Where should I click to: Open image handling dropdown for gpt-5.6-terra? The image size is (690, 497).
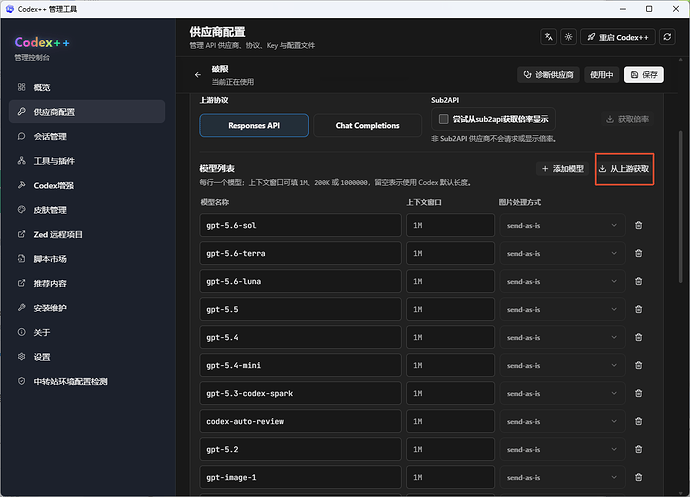(562, 254)
